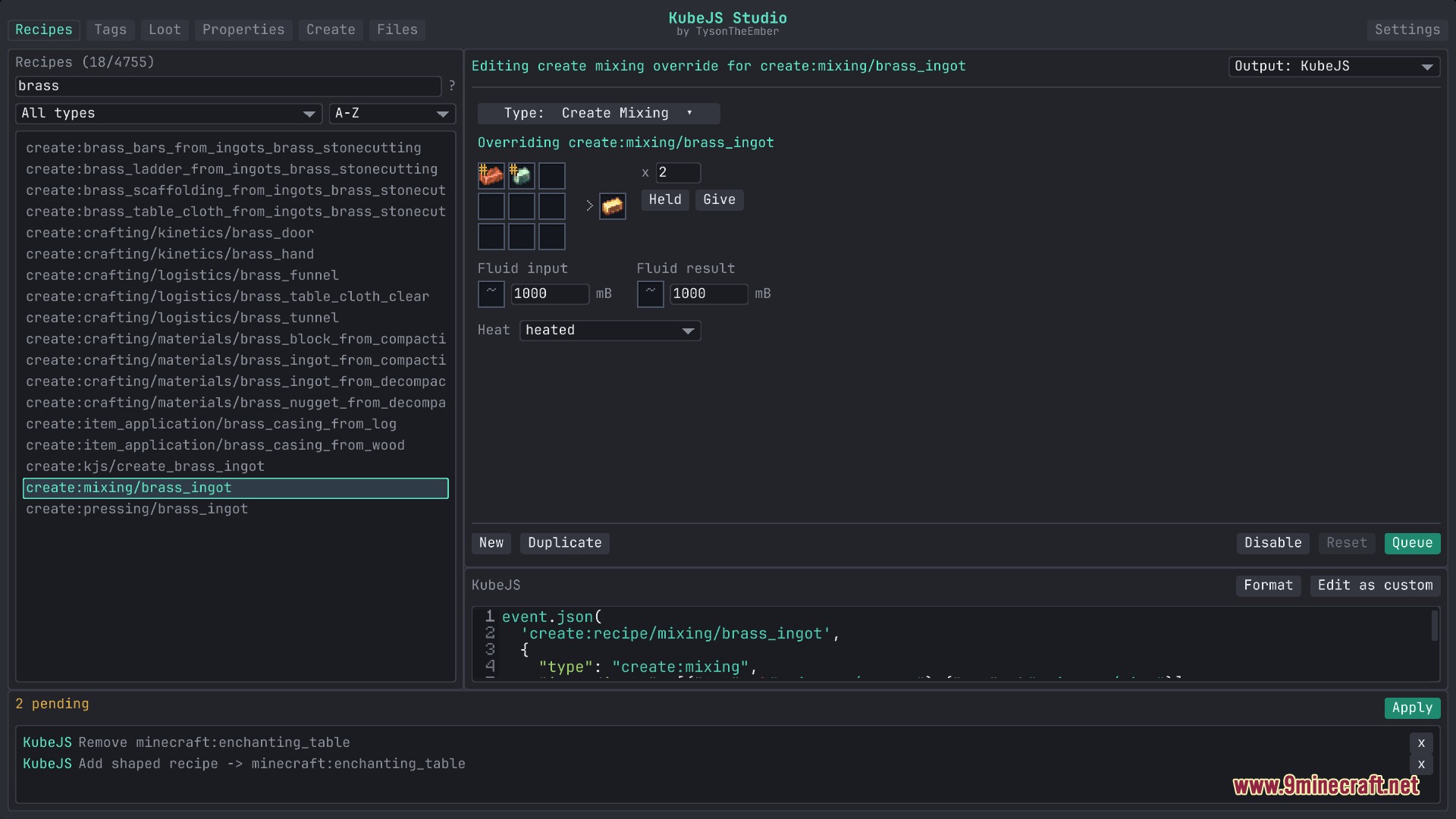The height and width of the screenshot is (819, 1456).
Task: Click the Reset button
Action: coord(1347,544)
